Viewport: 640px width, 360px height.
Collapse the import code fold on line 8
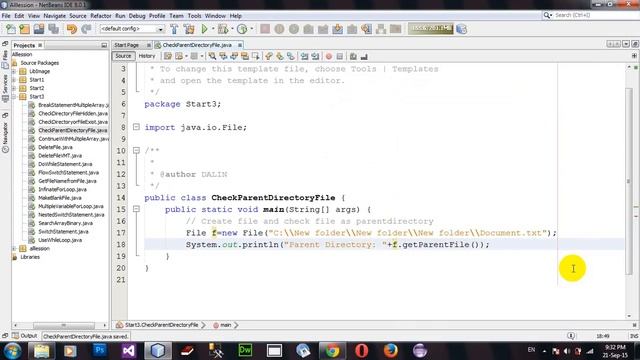[136, 127]
